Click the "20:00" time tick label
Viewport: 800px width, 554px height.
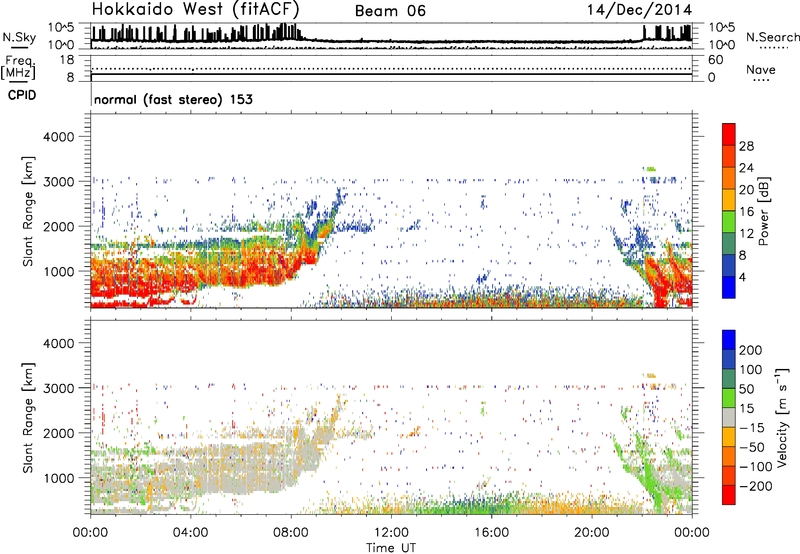coord(592,533)
